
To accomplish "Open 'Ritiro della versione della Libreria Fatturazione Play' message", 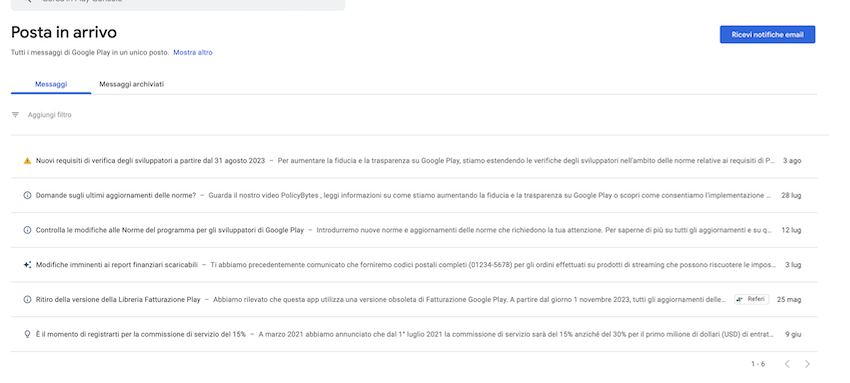I will coord(414,300).
